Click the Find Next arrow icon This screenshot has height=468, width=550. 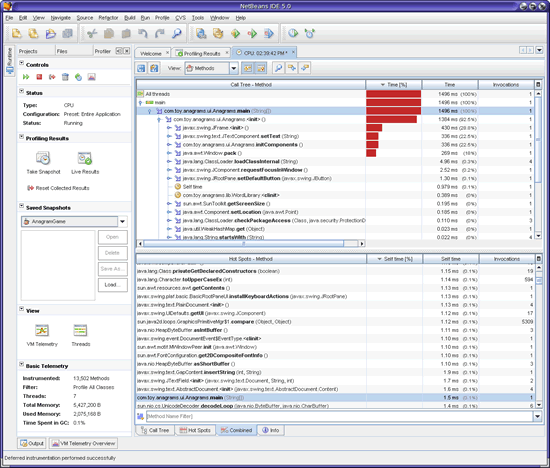click(304, 68)
